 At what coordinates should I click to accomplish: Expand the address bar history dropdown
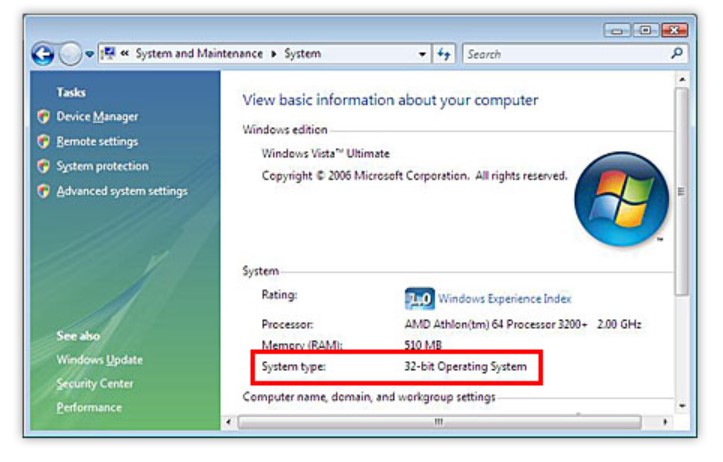422,54
